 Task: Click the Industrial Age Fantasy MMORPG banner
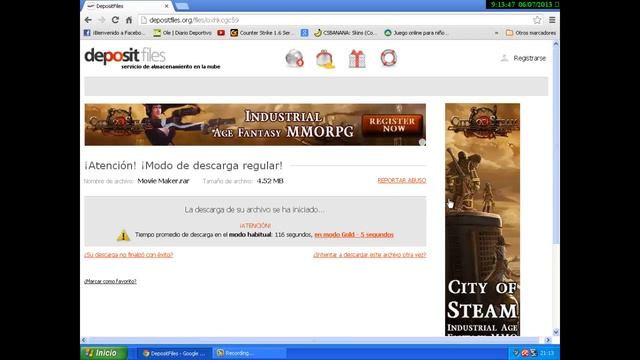tap(255, 124)
